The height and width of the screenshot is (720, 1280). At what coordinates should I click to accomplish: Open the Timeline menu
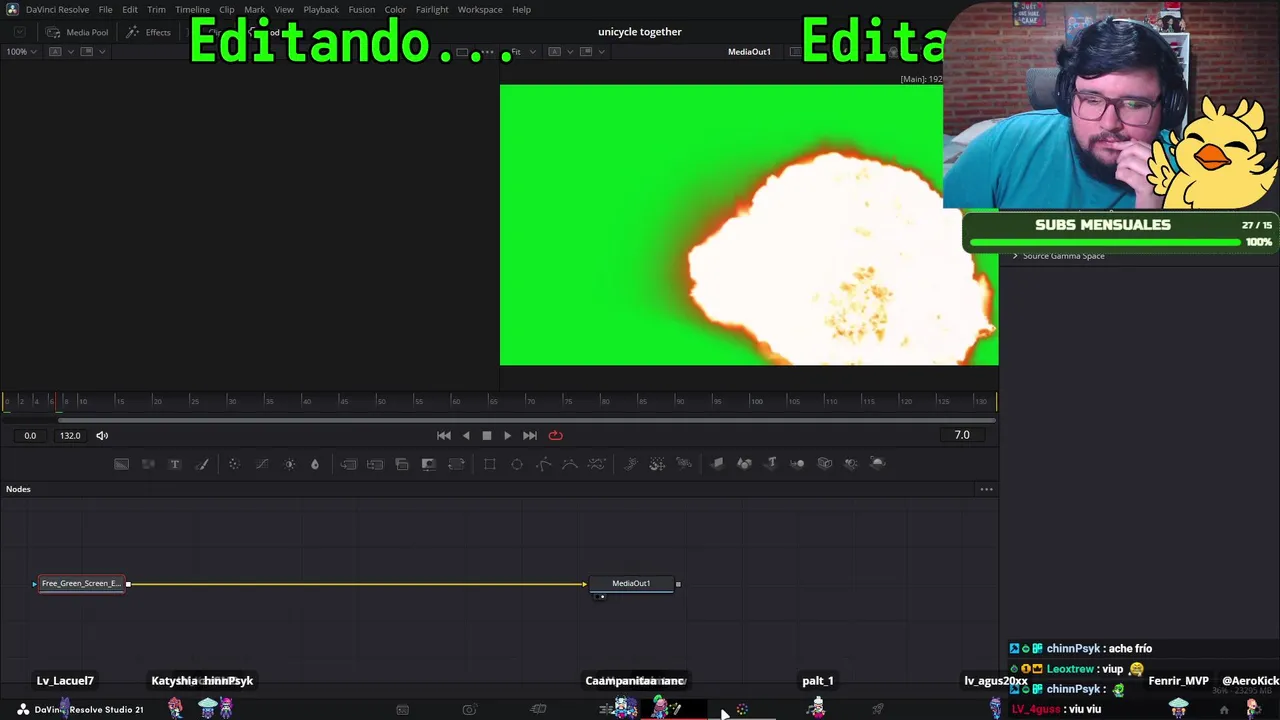(192, 10)
